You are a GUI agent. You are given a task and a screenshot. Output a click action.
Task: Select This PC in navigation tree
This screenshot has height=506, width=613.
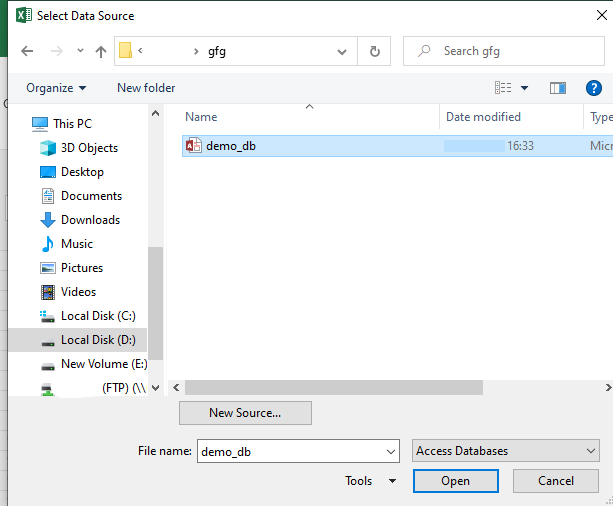(72, 124)
